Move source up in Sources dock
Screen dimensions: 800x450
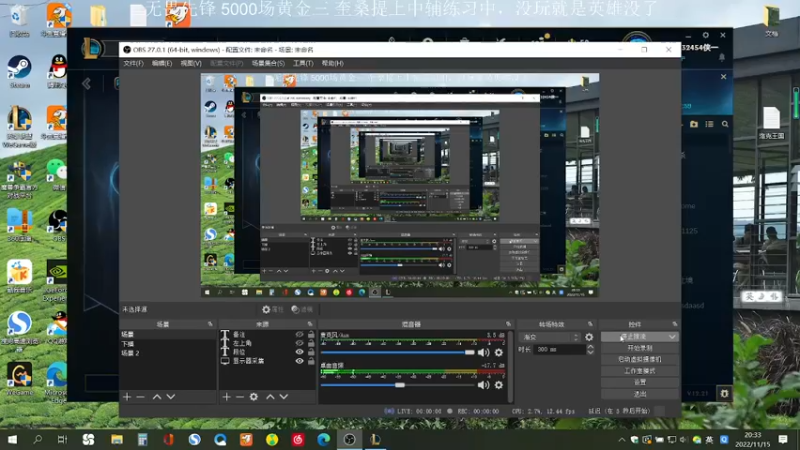(x=270, y=396)
